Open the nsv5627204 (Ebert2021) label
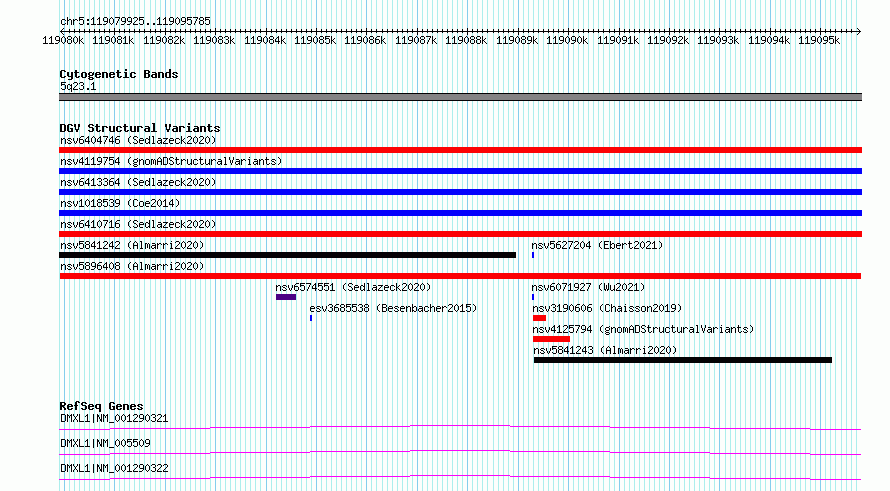The image size is (890, 491). 597,245
